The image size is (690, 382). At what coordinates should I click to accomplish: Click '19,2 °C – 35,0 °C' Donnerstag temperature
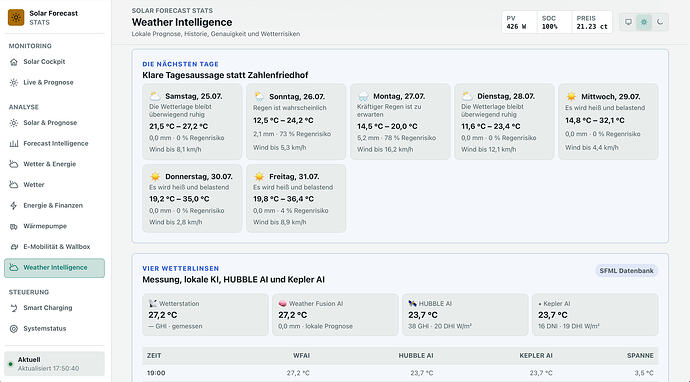click(179, 199)
